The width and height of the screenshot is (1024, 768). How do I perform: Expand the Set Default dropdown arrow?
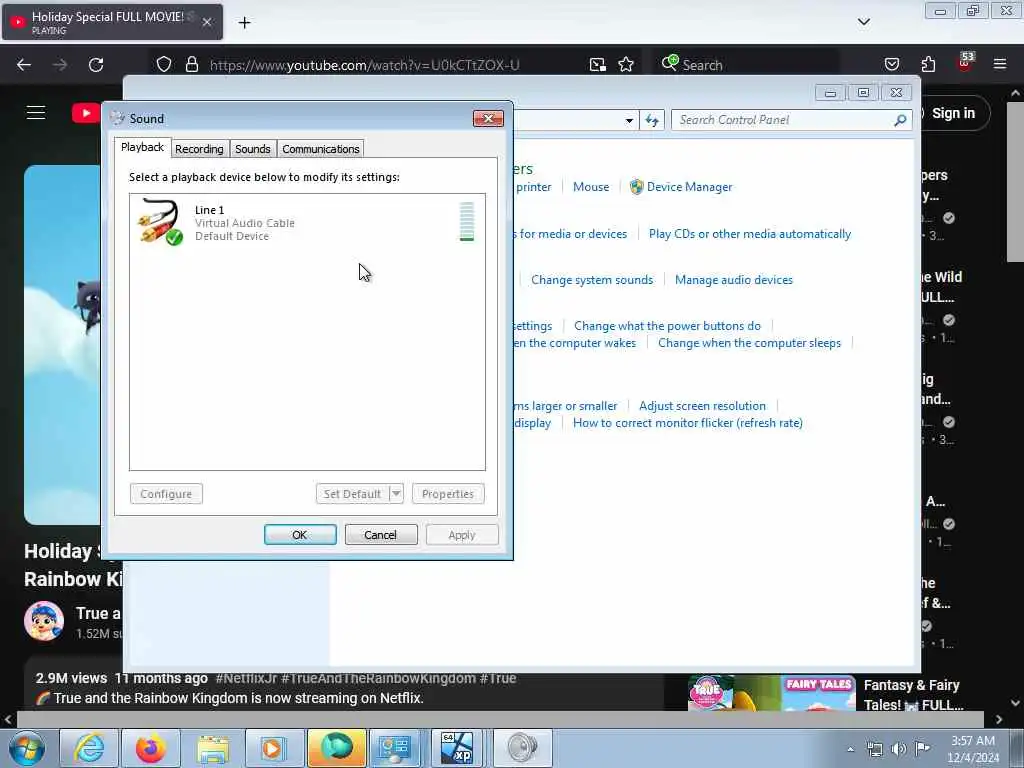(x=396, y=494)
